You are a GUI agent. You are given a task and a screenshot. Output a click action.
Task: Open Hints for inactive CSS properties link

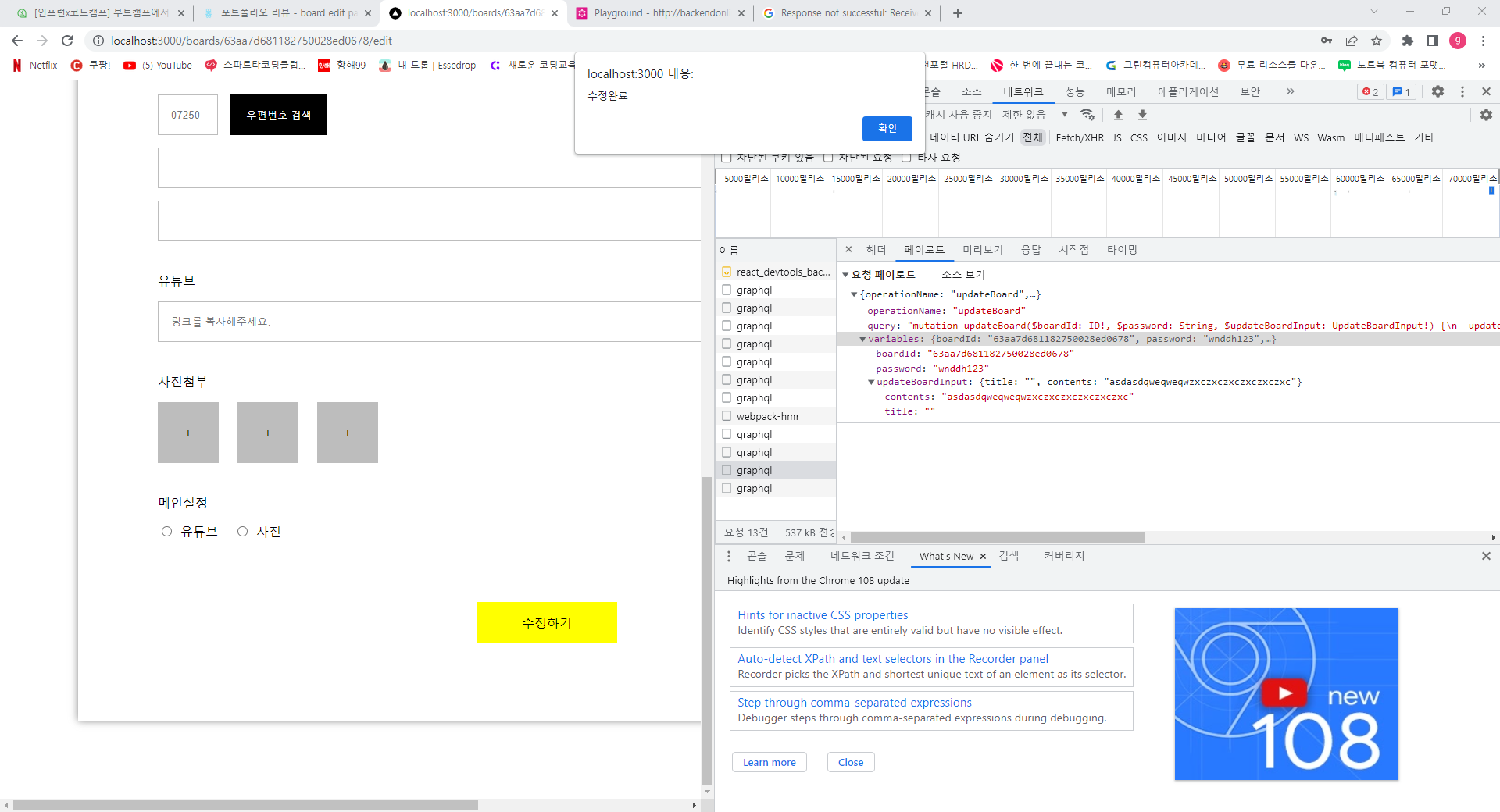(x=823, y=615)
